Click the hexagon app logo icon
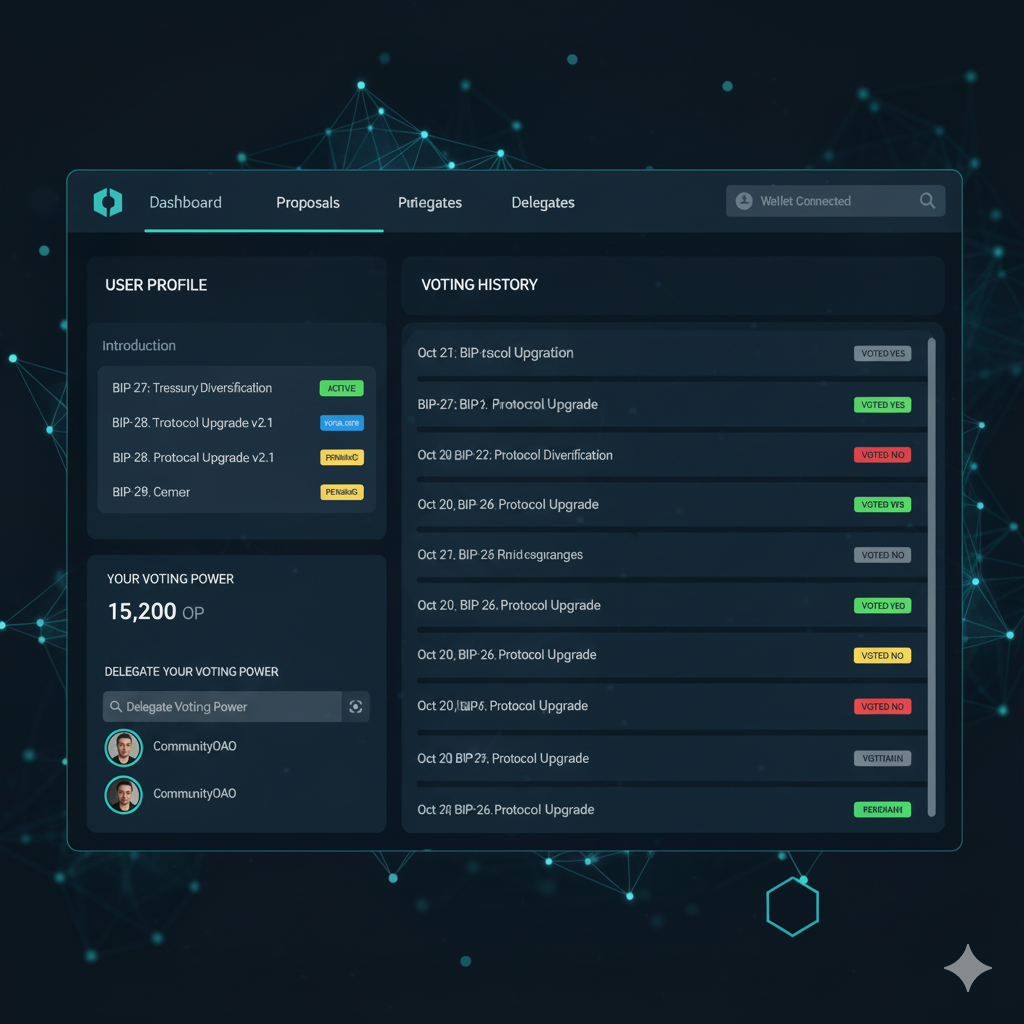Viewport: 1024px width, 1024px height. tap(107, 202)
